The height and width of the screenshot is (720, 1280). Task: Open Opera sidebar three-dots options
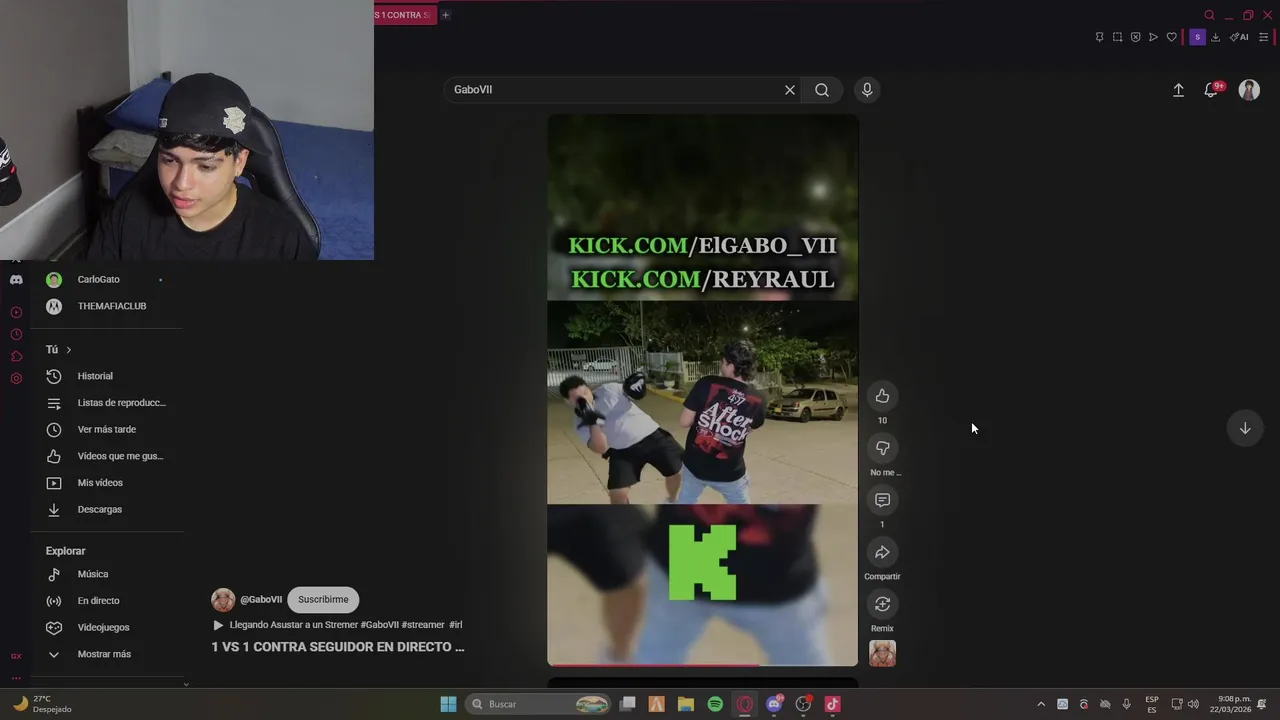[x=16, y=678]
